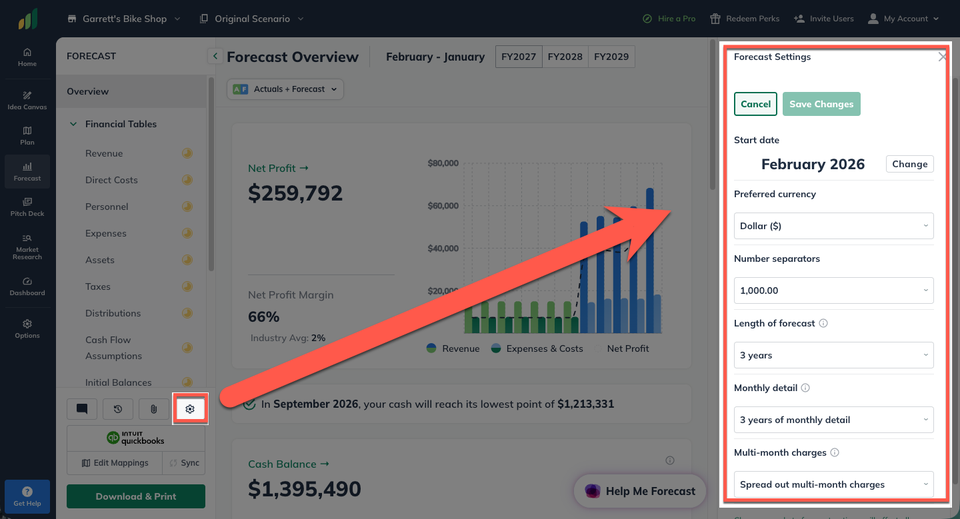Image resolution: width=960 pixels, height=519 pixels.
Task: Click the Save Changes button
Action: tap(821, 104)
